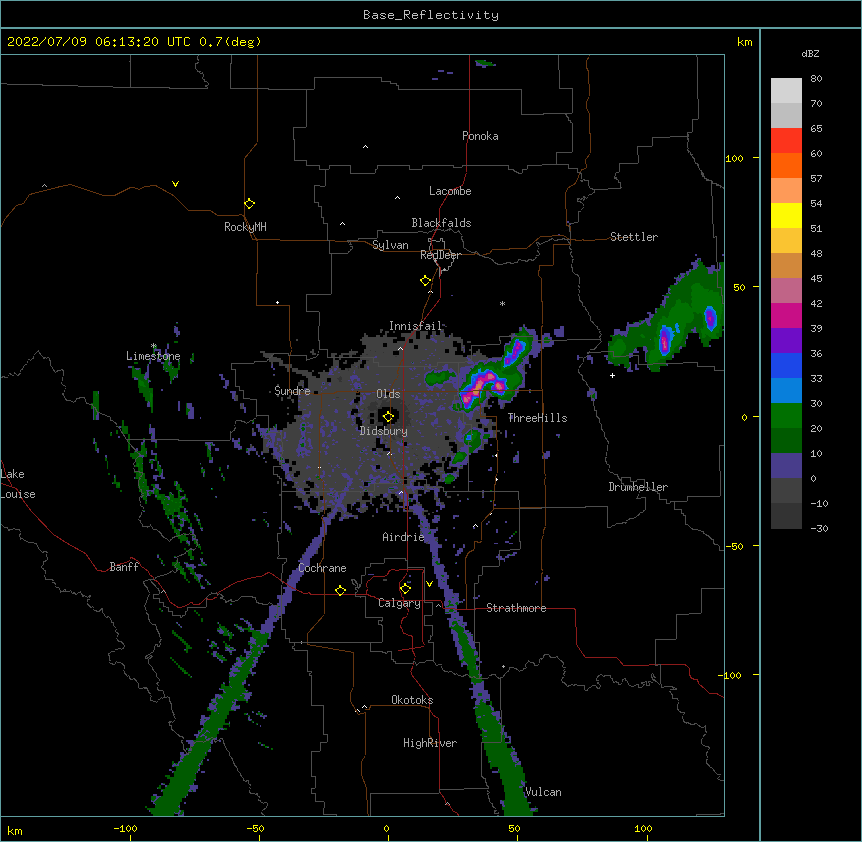Screen dimensions: 862x842
Task: Click the Airdrie city label
Action: (x=403, y=537)
